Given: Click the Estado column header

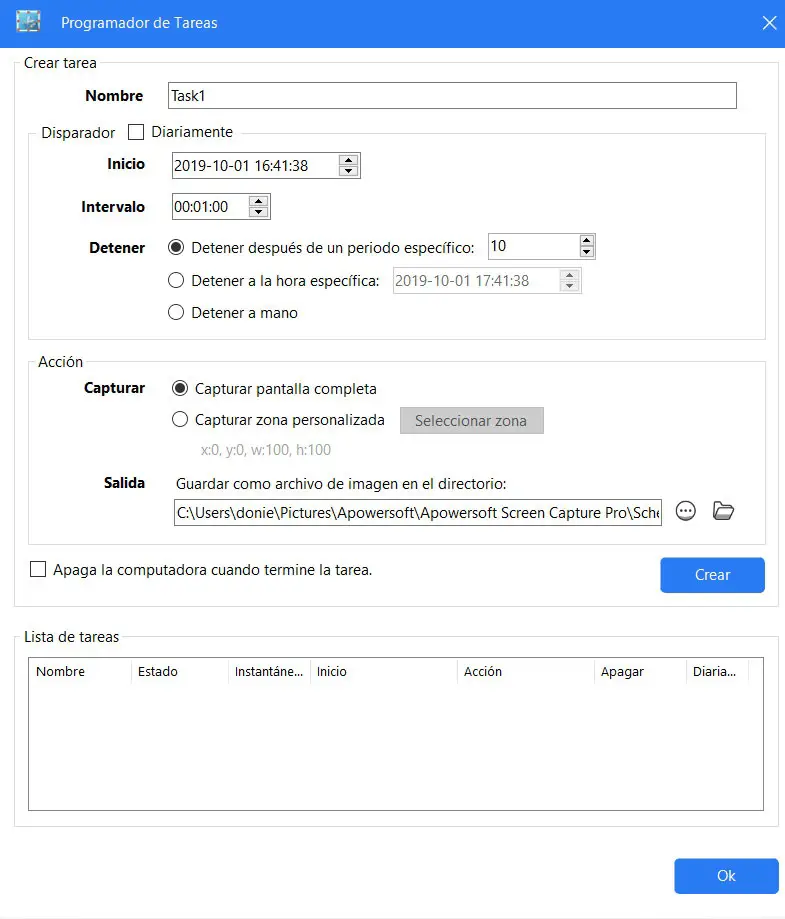Looking at the screenshot, I should pyautogui.click(x=158, y=672).
